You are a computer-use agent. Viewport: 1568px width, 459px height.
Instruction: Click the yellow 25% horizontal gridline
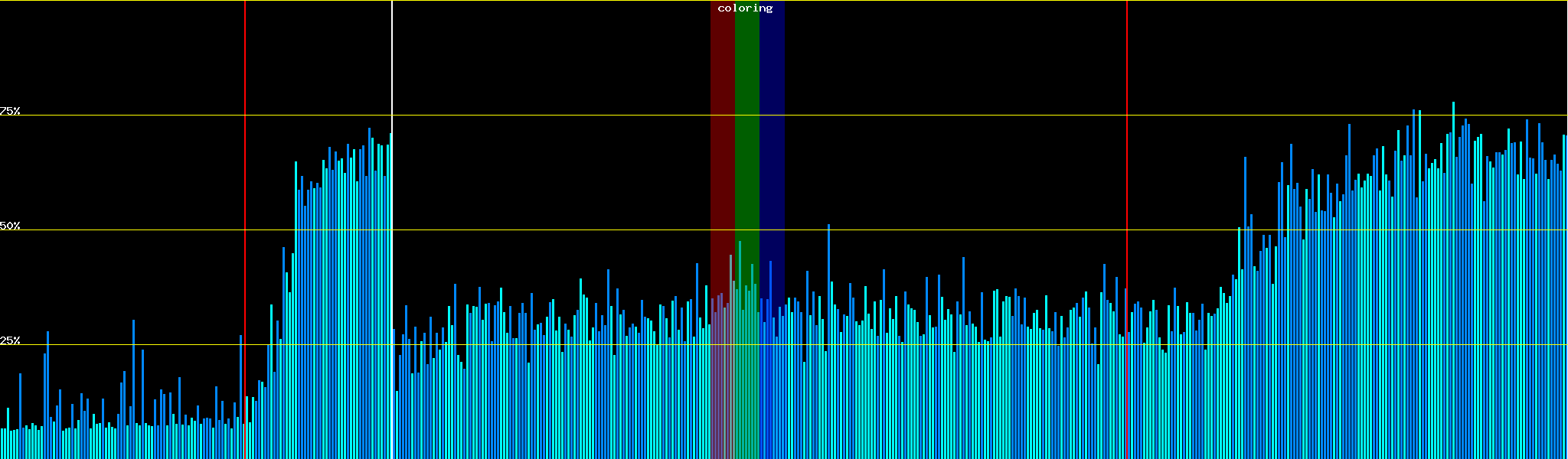(536, 345)
